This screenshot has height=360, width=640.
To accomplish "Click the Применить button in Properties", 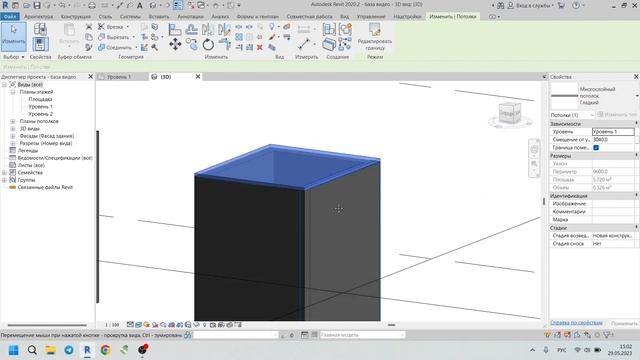I will click(x=624, y=323).
